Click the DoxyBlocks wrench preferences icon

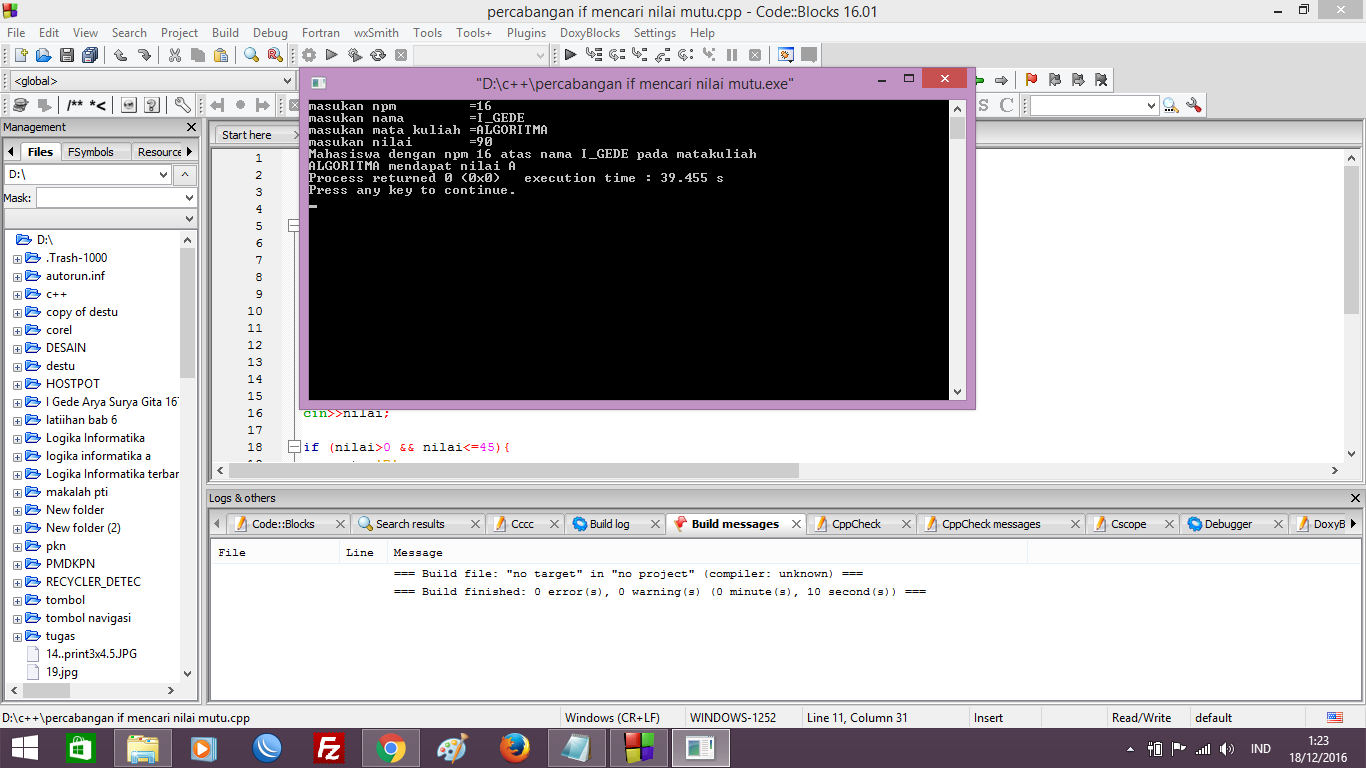coord(183,105)
